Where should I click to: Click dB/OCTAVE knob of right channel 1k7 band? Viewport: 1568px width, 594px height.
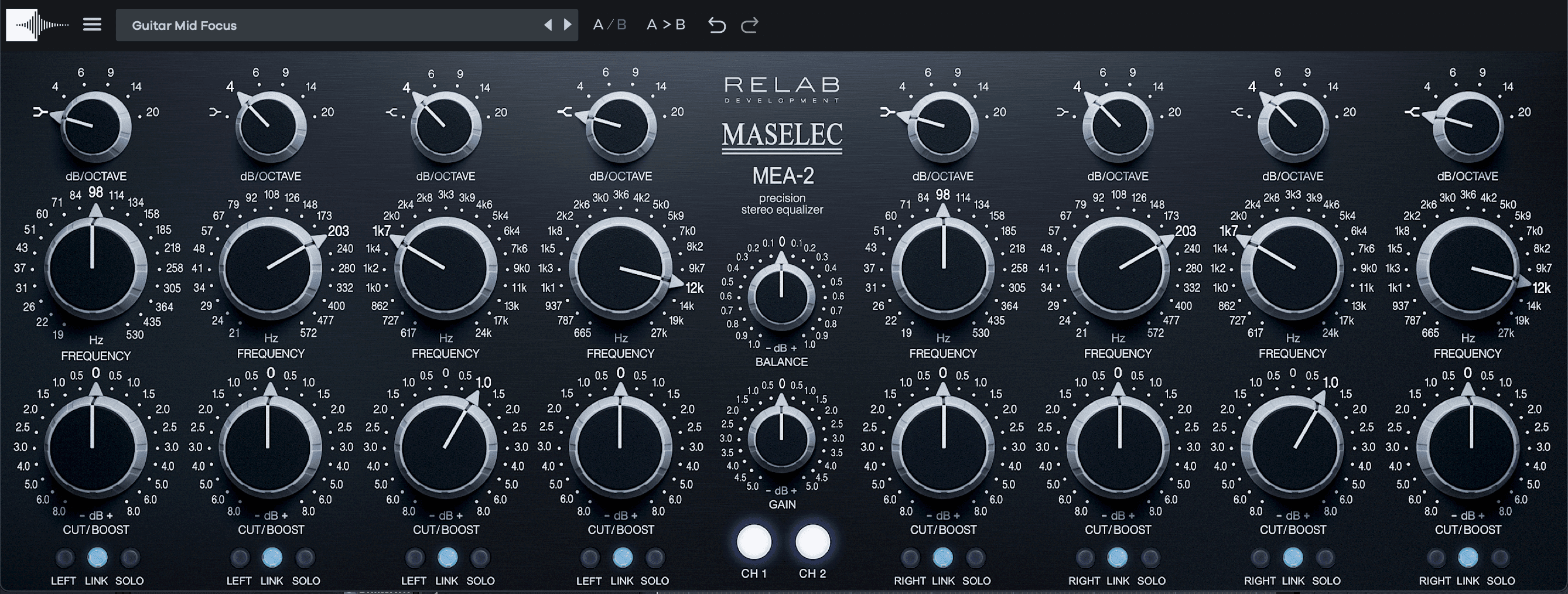coord(1293,127)
